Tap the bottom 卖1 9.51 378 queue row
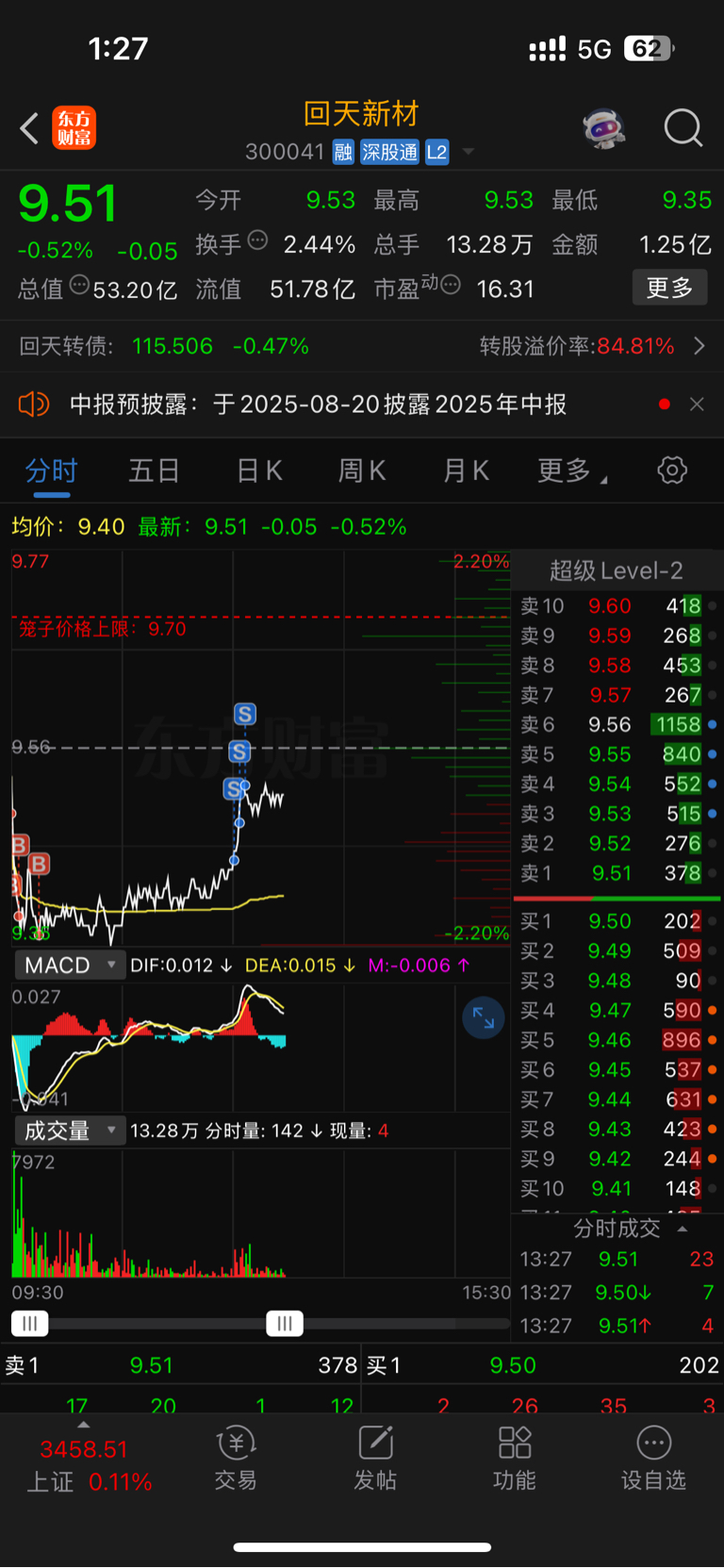The height and width of the screenshot is (1568, 724). point(181,1365)
